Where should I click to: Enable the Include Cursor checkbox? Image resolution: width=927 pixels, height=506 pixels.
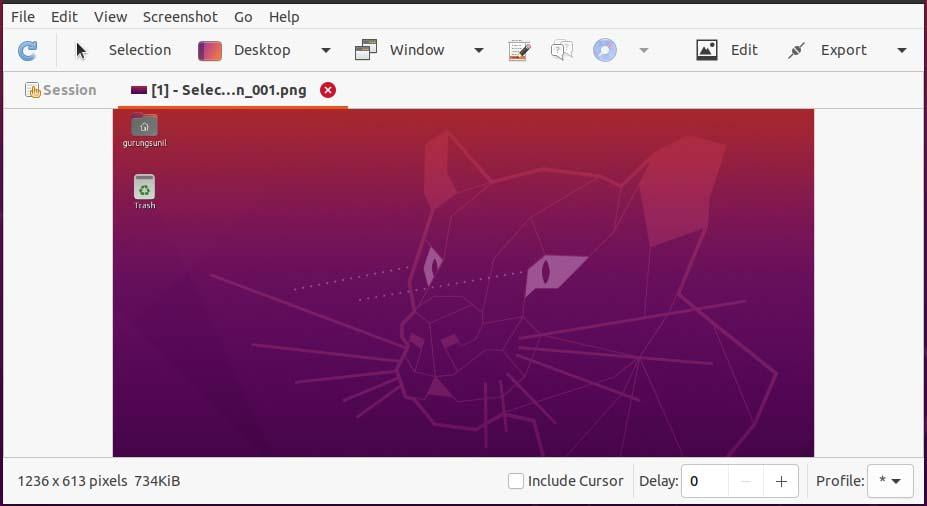point(516,481)
